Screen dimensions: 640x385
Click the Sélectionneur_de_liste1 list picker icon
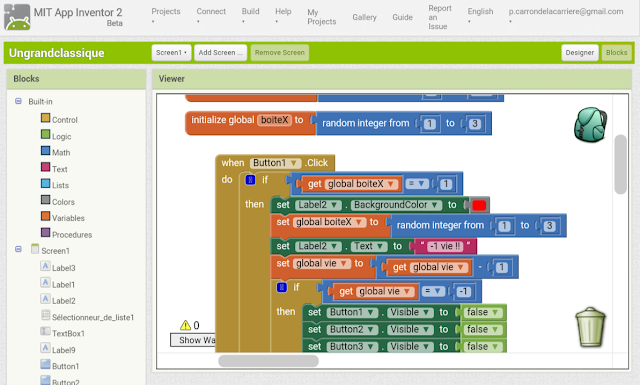click(45, 315)
